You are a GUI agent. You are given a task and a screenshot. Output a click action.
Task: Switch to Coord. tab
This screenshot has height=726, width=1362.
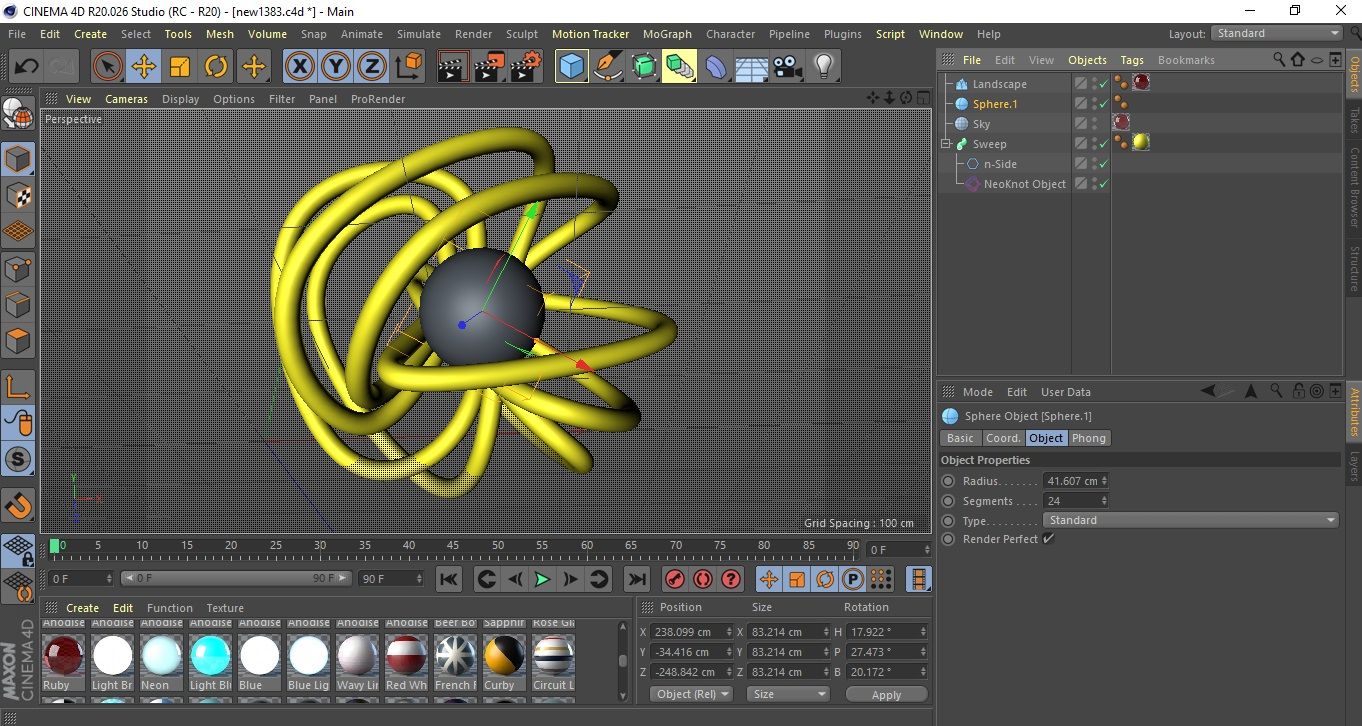click(1003, 438)
